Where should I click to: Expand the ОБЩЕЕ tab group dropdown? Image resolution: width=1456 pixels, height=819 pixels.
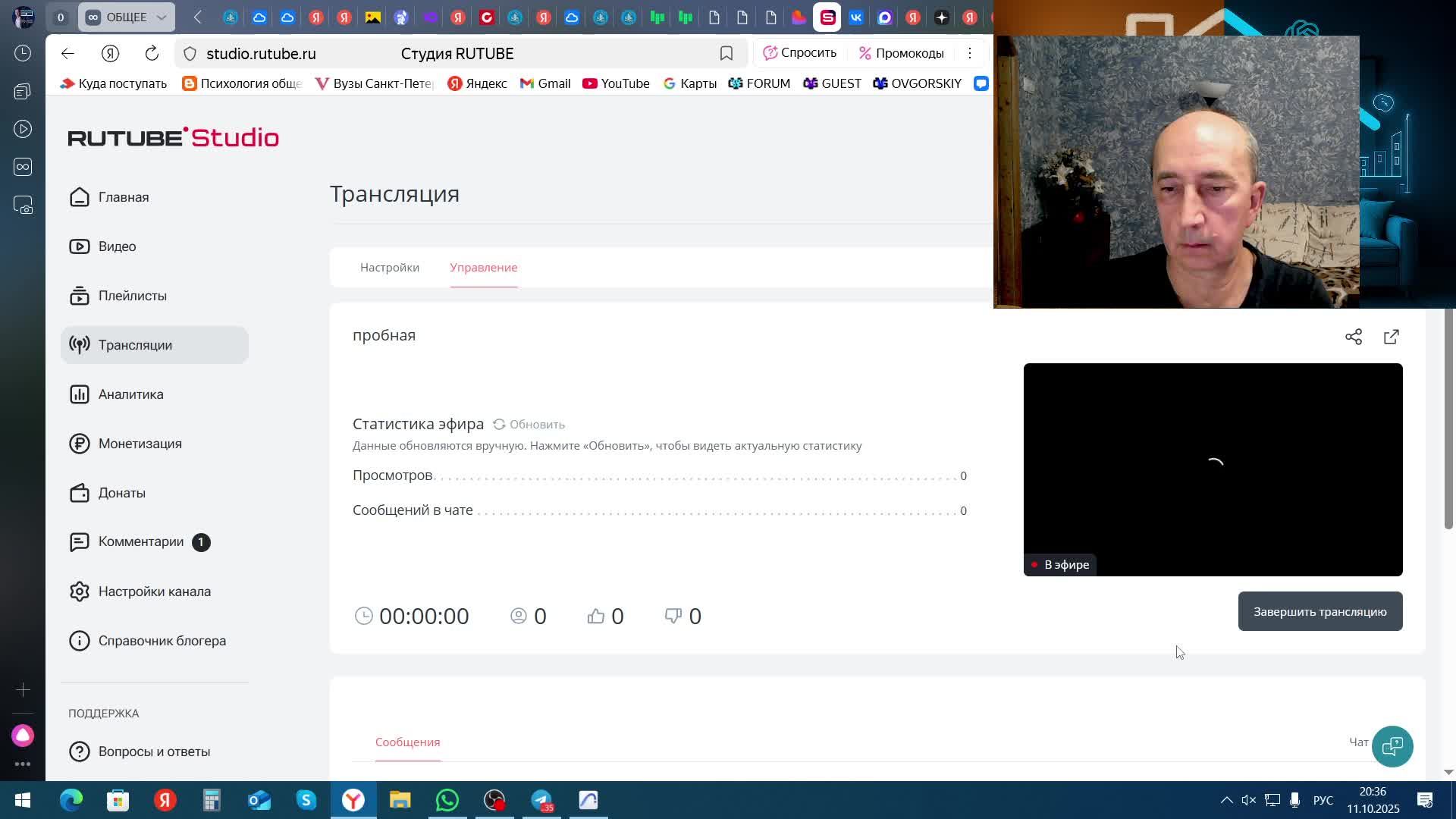[162, 17]
